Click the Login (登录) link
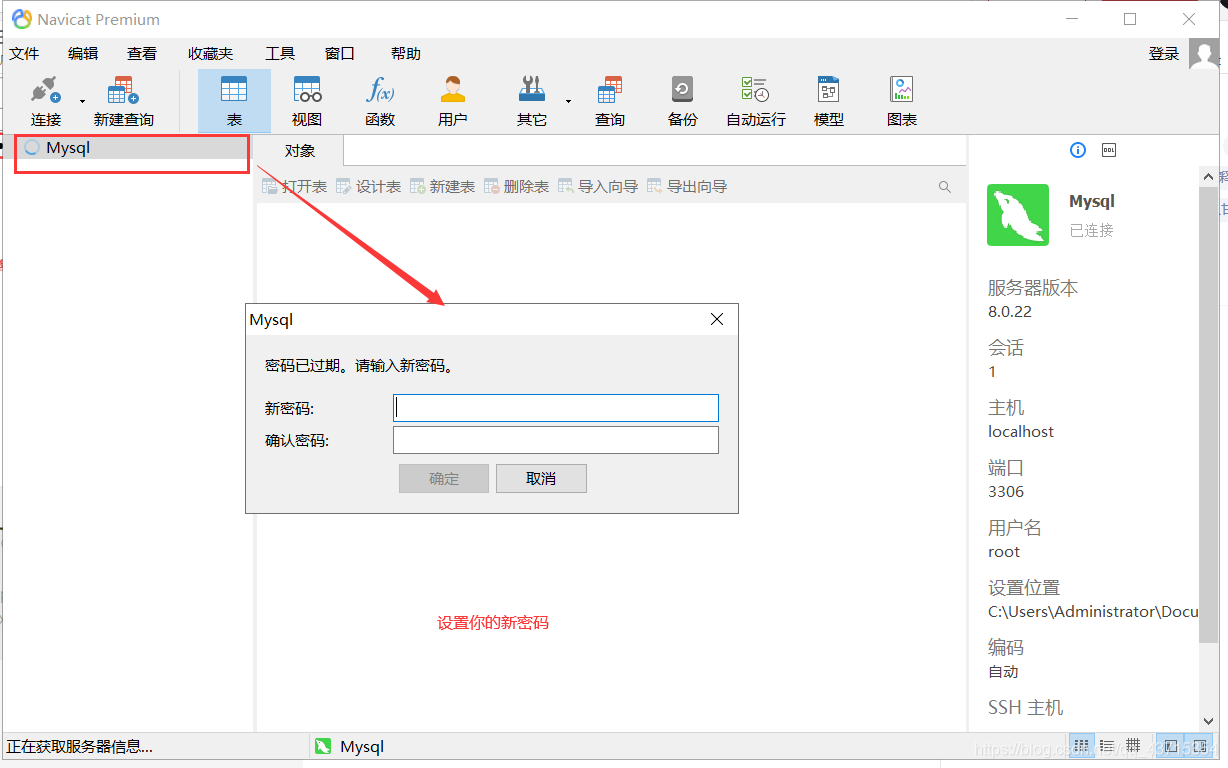 click(1164, 54)
